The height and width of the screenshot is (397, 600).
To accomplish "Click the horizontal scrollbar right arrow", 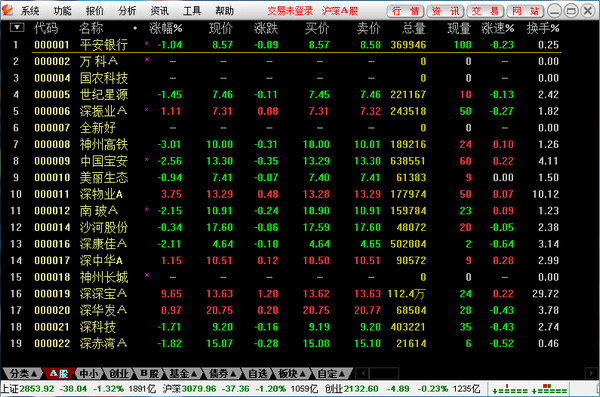I will tap(591, 373).
